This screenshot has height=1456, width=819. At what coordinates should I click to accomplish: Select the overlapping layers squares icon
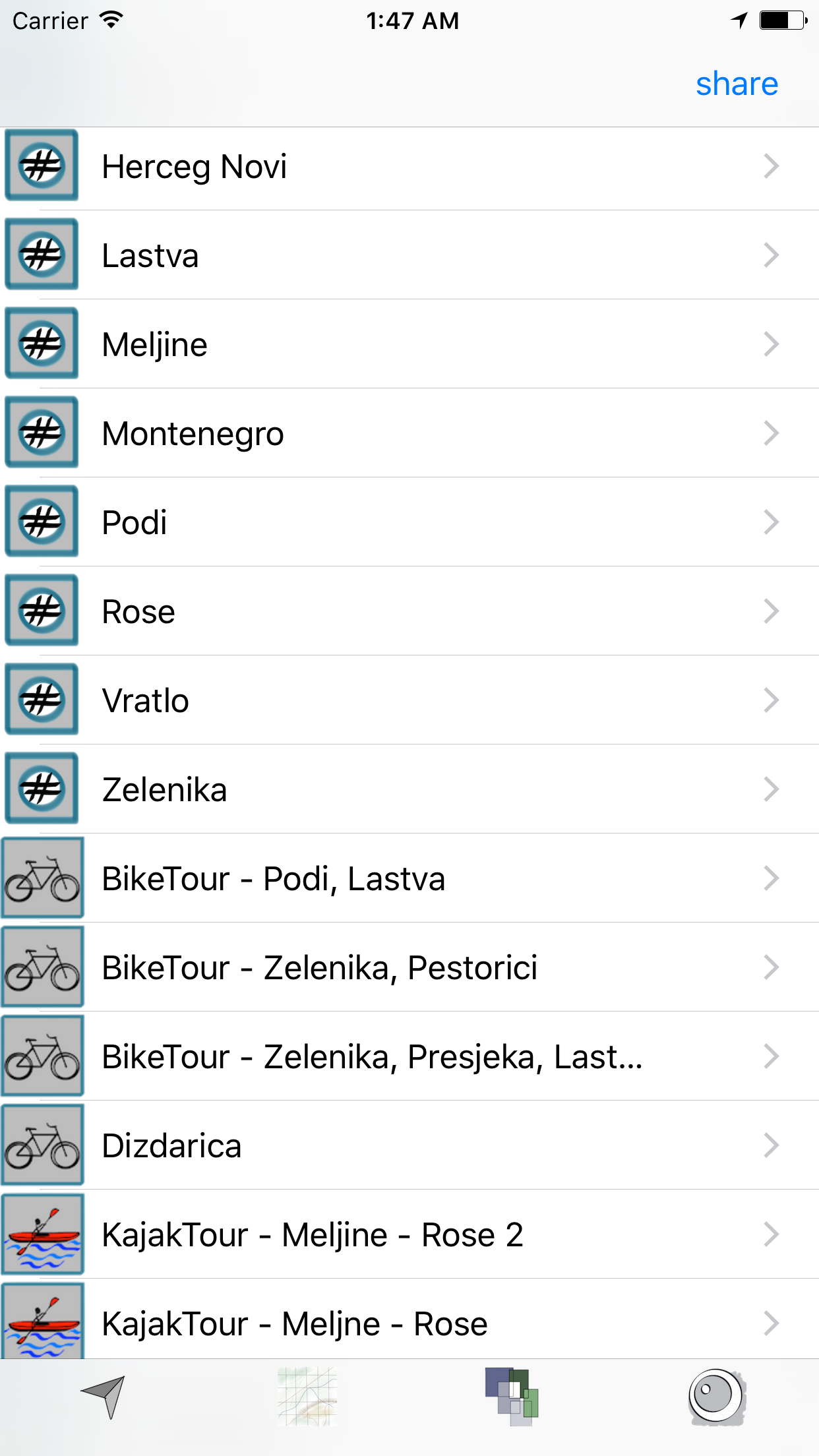tap(512, 1396)
